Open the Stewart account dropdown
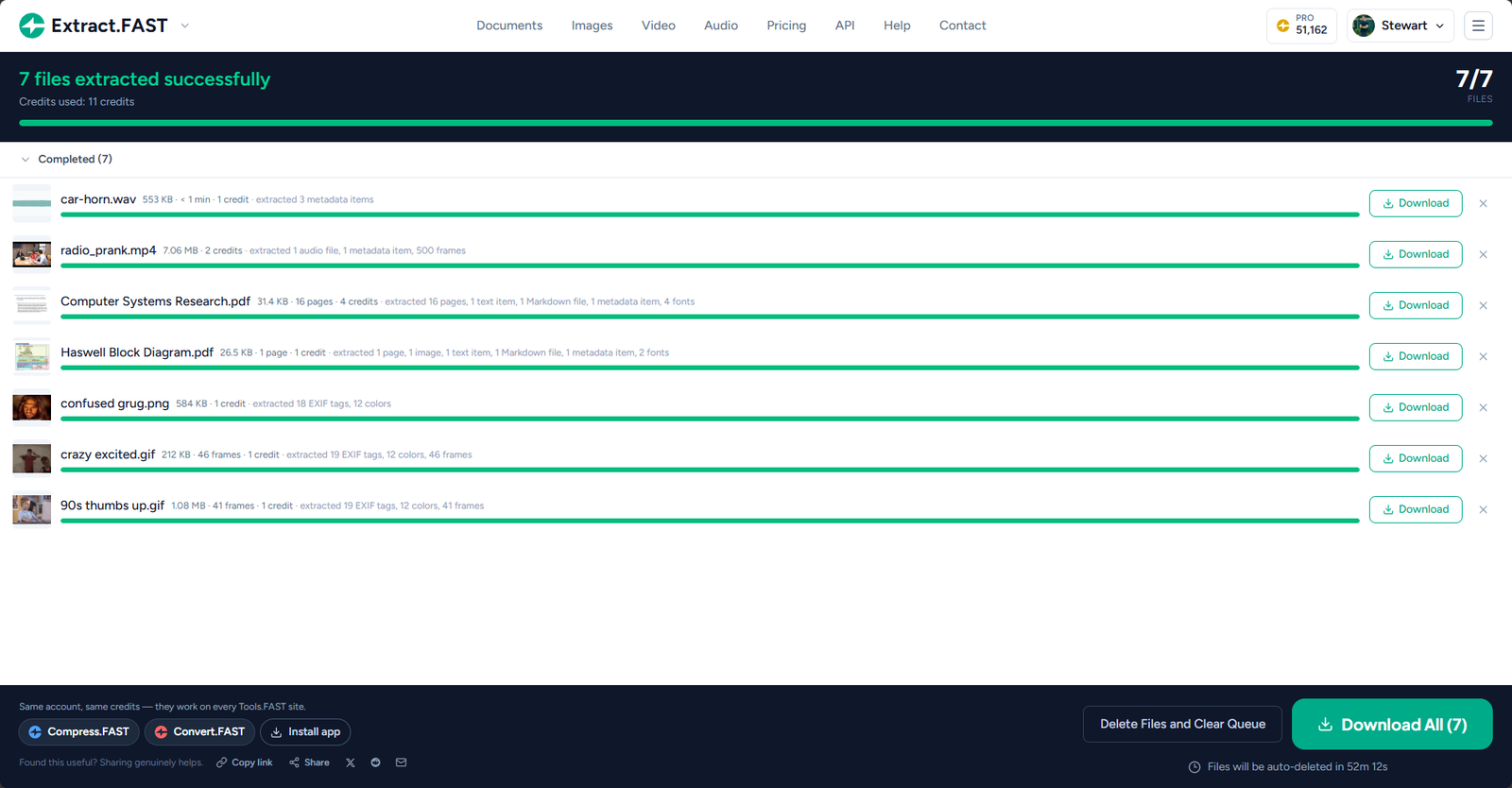This screenshot has width=1512, height=788. 1400,26
